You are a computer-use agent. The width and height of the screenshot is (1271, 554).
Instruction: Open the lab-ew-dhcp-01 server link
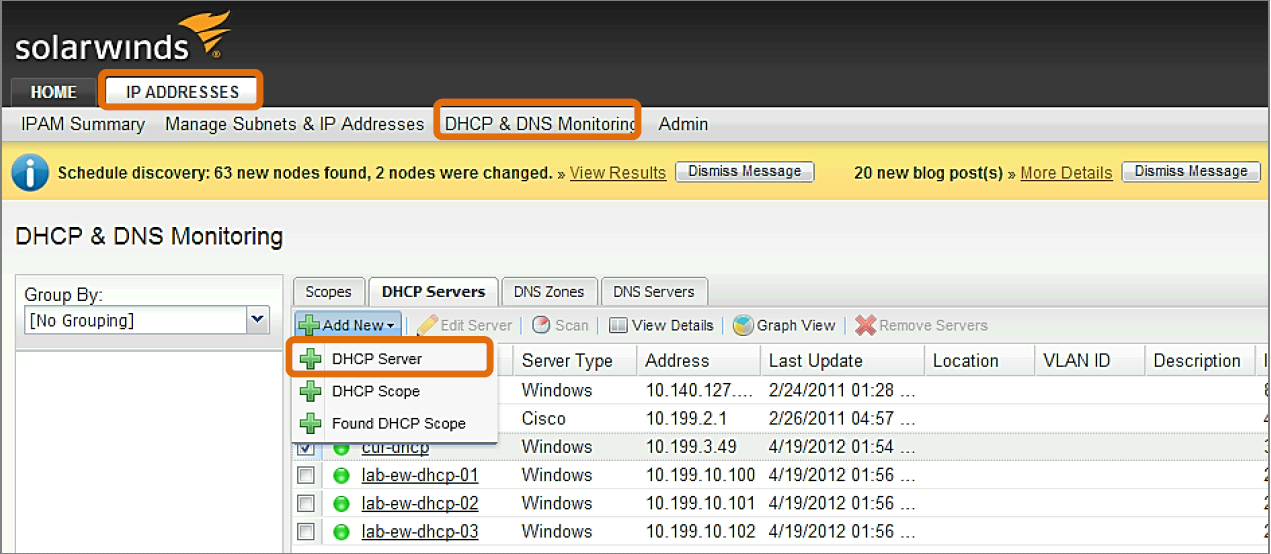pos(420,475)
